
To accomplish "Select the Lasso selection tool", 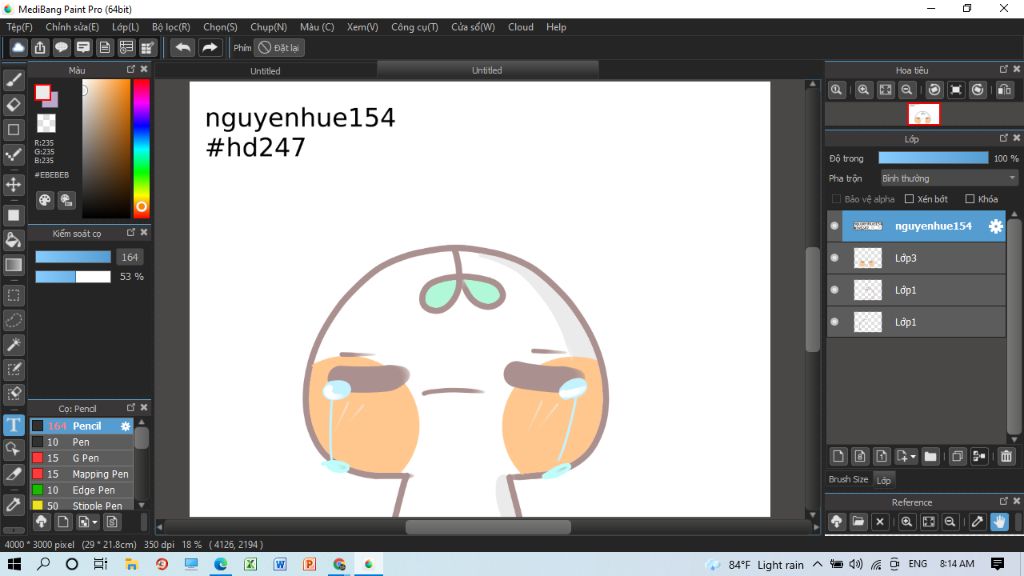I will pyautogui.click(x=14, y=320).
